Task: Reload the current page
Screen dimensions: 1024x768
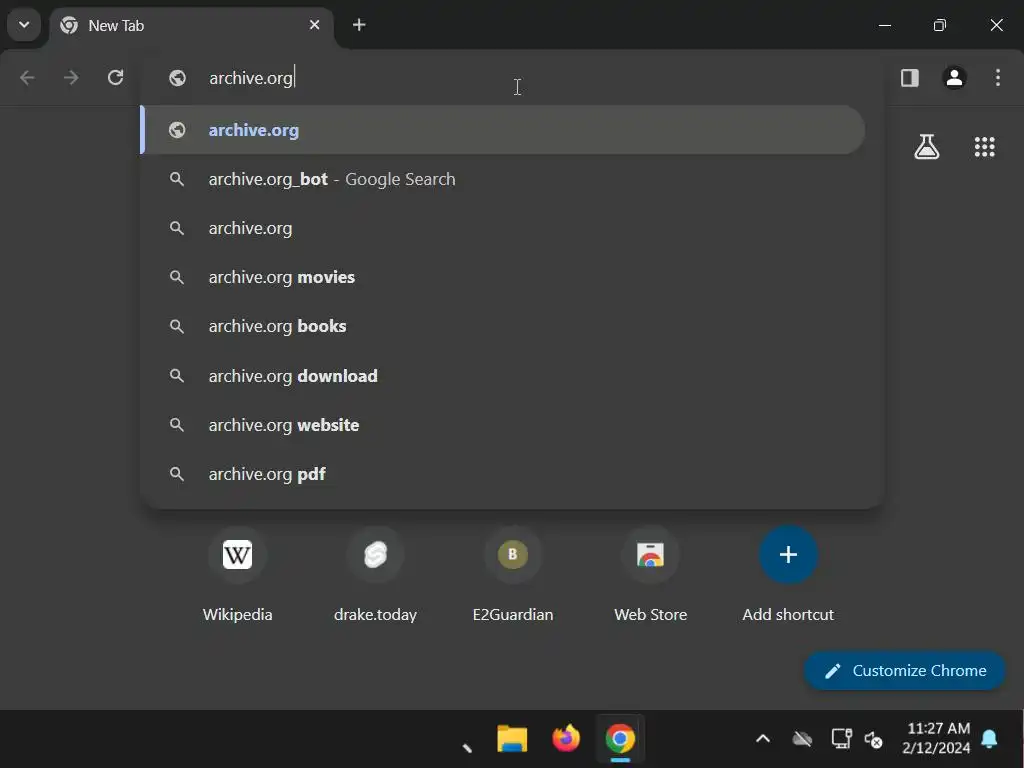Action: point(115,78)
